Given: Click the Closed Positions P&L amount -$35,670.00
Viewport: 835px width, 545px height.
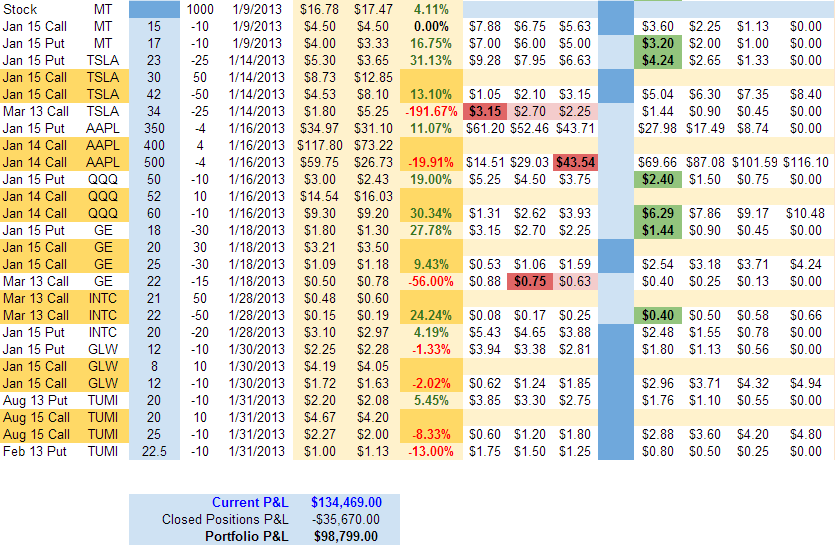Looking at the screenshot, I should [346, 519].
